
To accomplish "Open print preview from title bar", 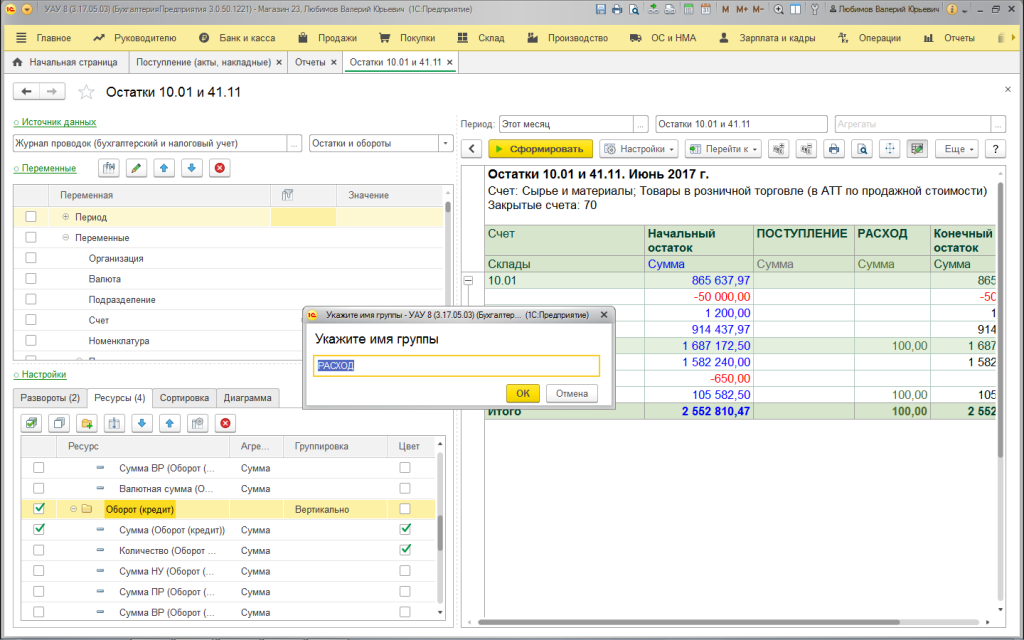I will point(634,10).
